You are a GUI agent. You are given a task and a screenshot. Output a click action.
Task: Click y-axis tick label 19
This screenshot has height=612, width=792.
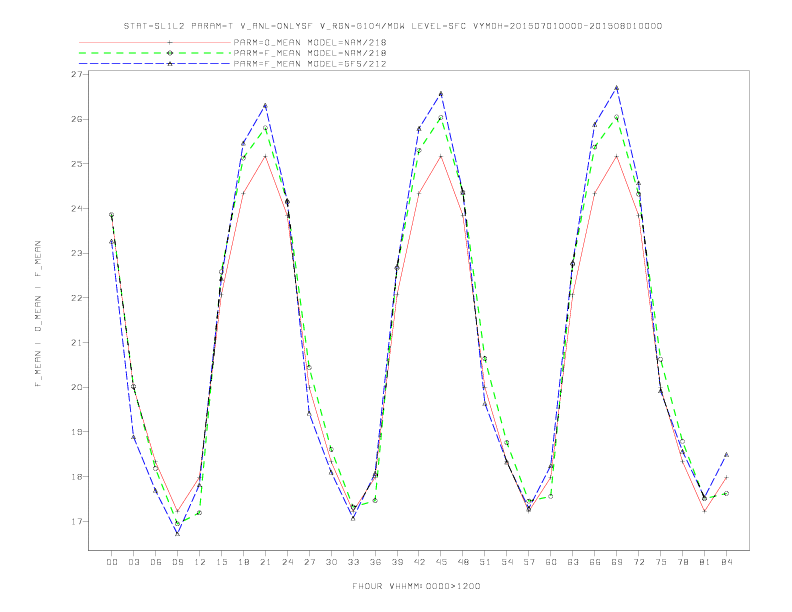(x=76, y=432)
